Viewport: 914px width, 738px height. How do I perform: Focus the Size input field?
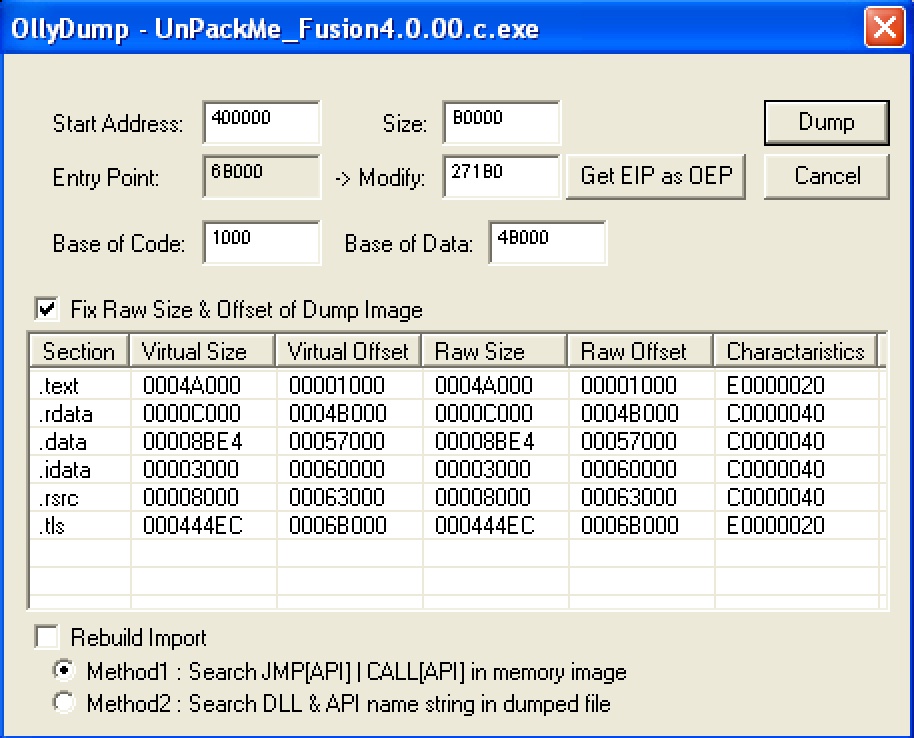tap(501, 122)
